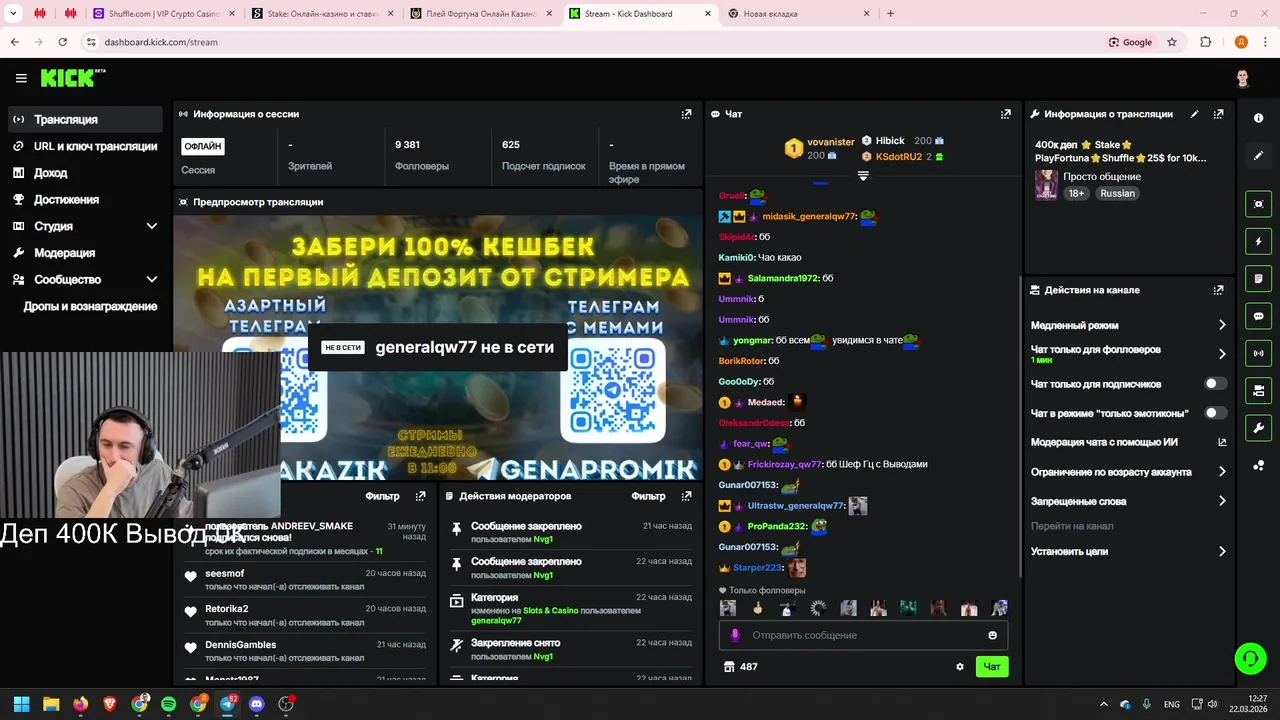Reload the page in browser toolbar
Screen dimensions: 1280x720
tap(62, 42)
